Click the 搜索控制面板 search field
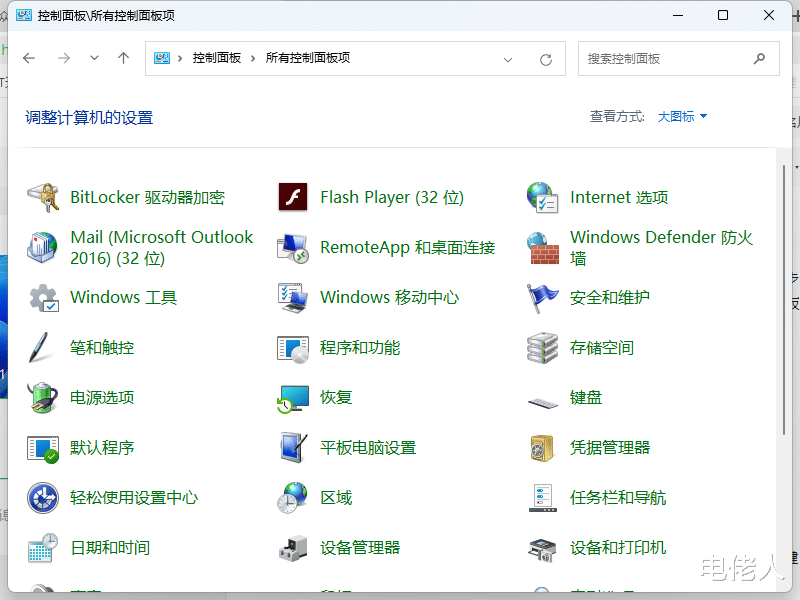Image resolution: width=800 pixels, height=600 pixels. point(679,59)
